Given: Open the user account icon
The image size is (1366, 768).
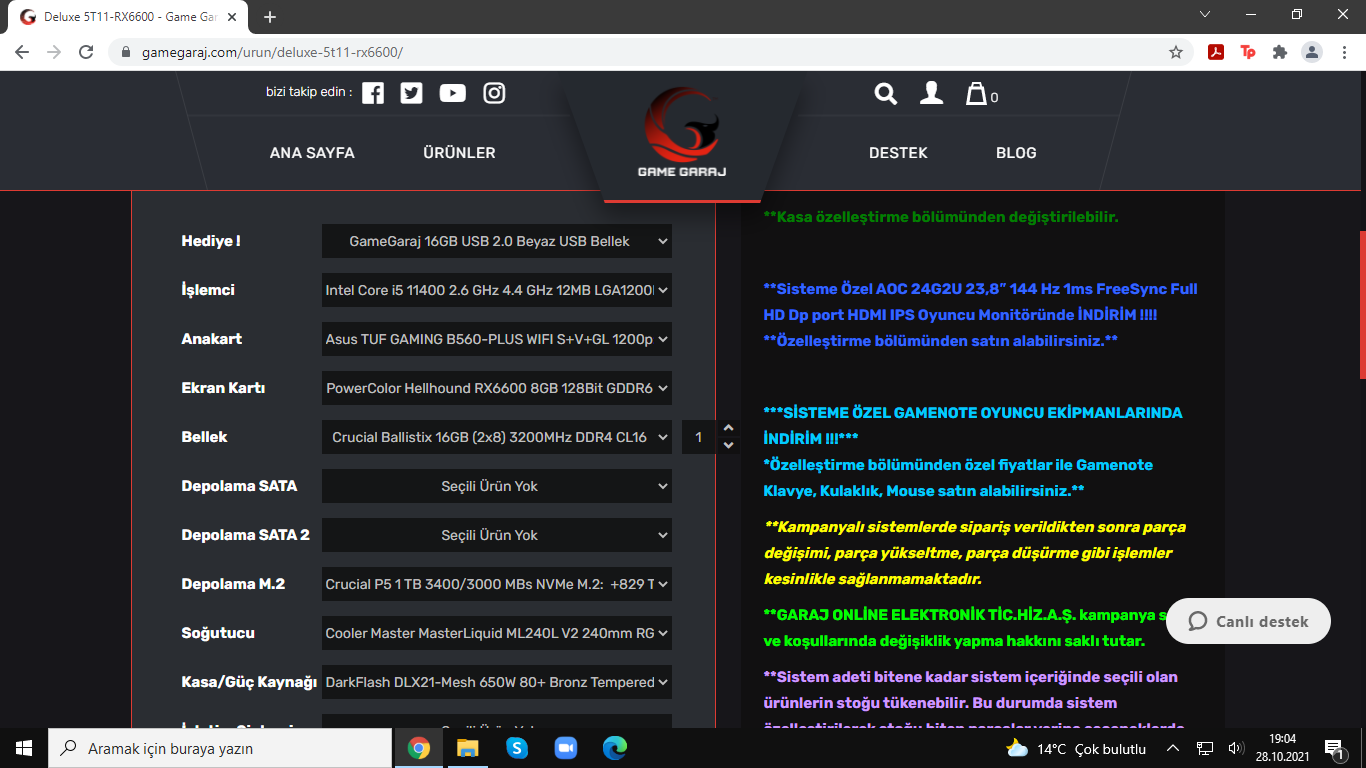Looking at the screenshot, I should click(x=931, y=93).
